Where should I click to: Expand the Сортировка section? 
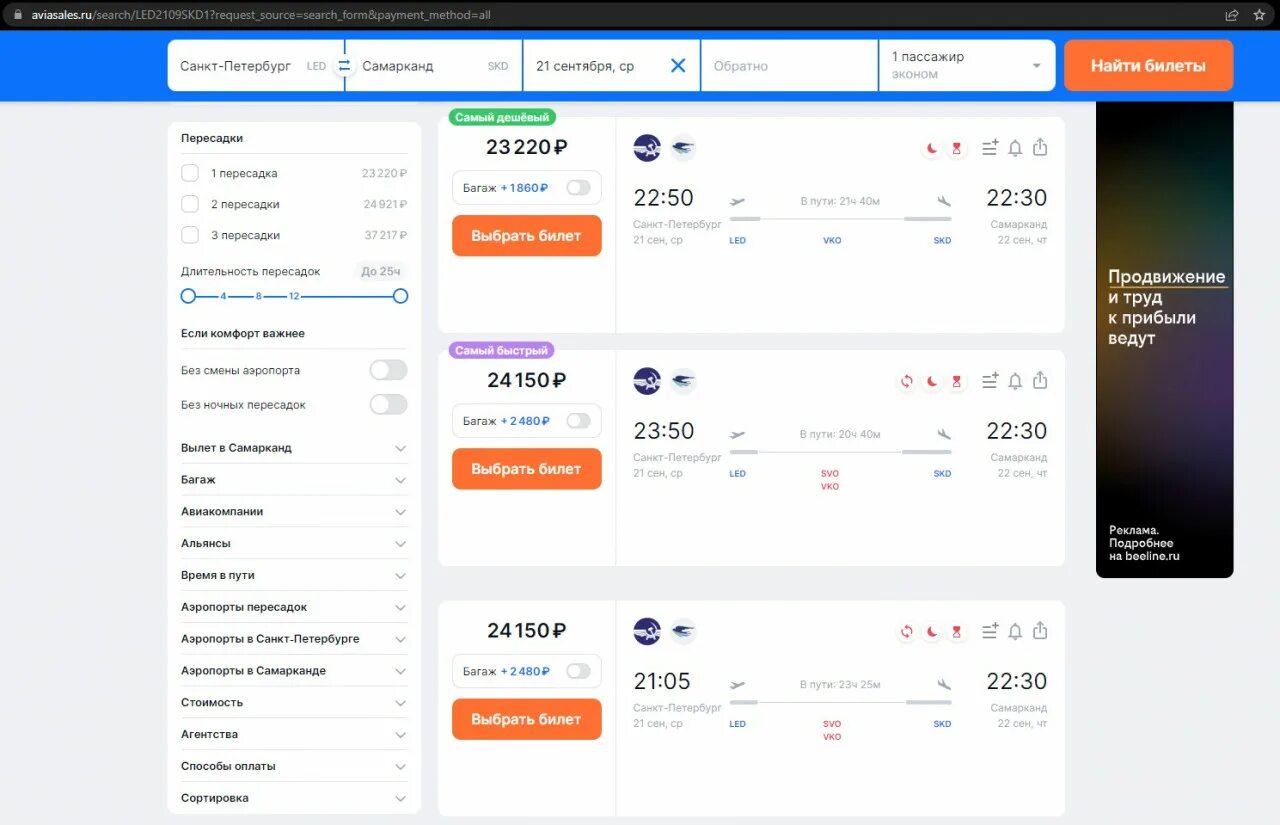(x=294, y=798)
